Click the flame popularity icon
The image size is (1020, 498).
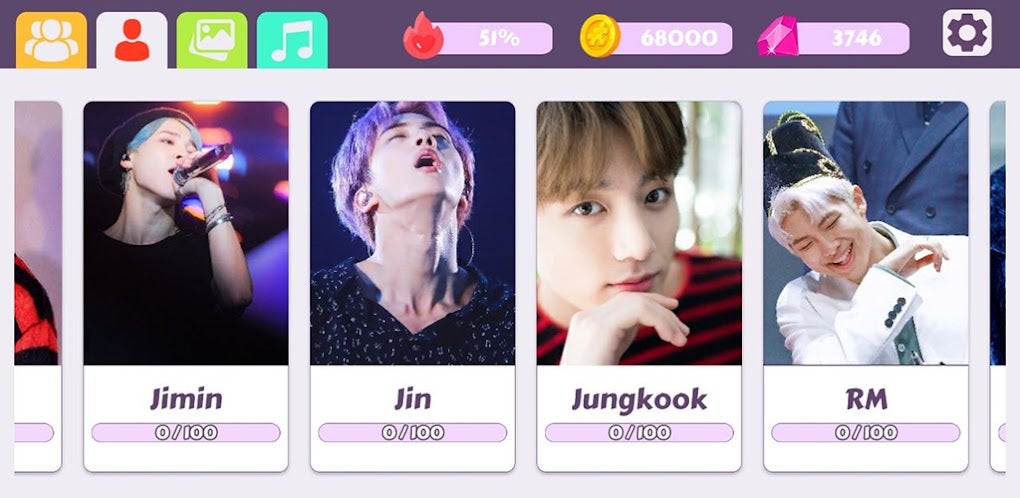click(x=423, y=36)
